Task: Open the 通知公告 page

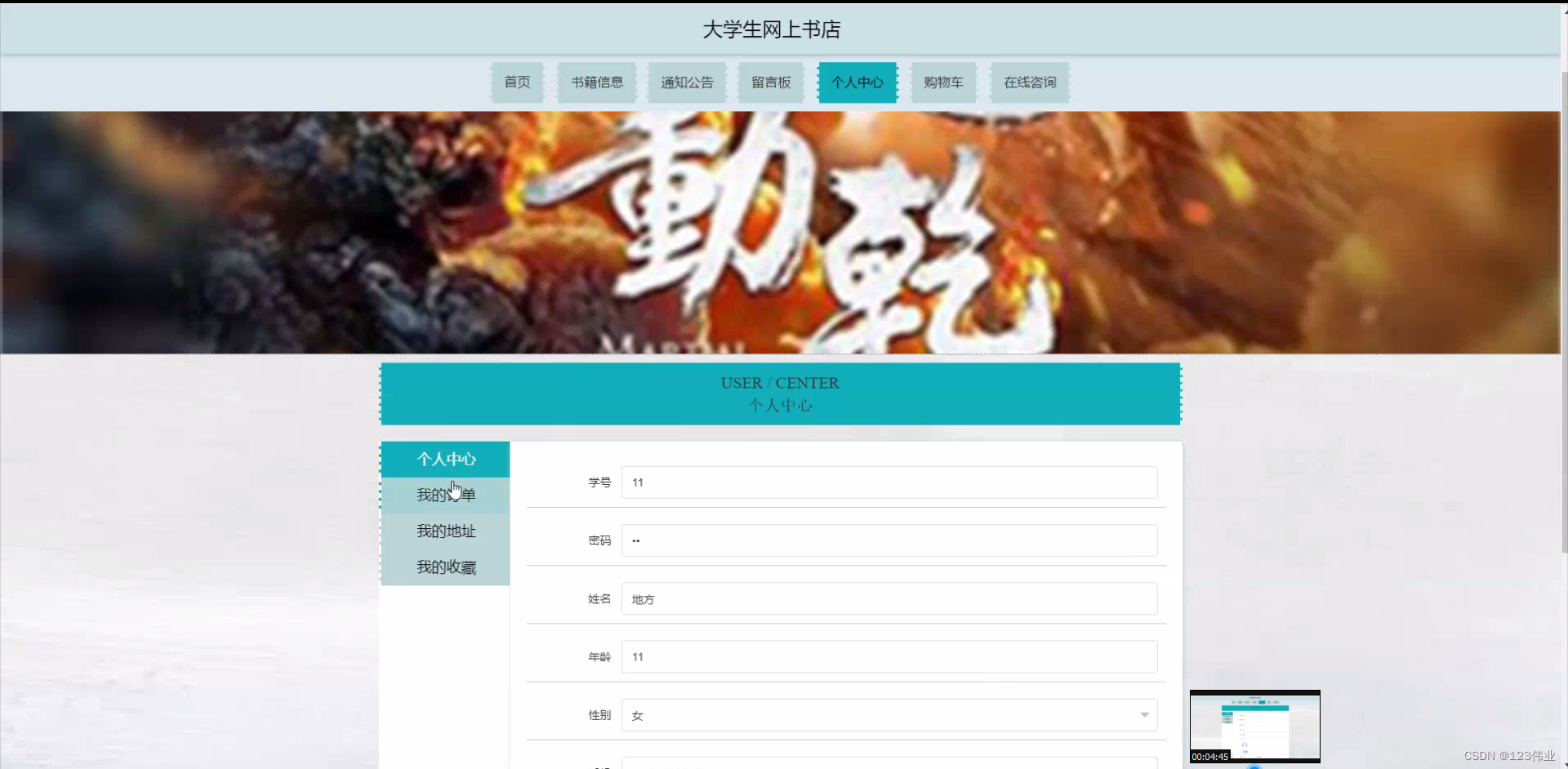Action: click(x=686, y=82)
